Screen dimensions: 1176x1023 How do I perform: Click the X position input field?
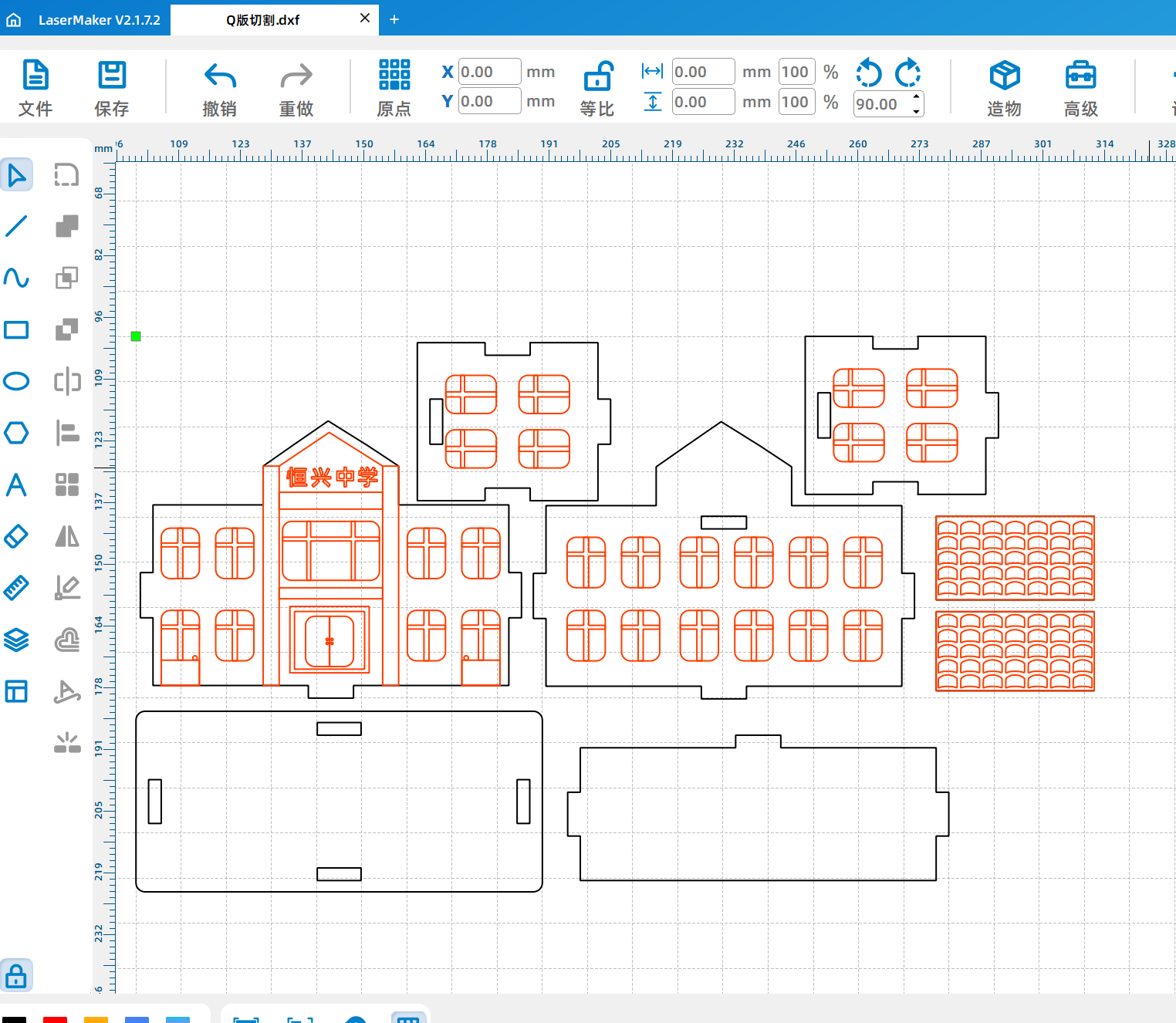tap(489, 72)
